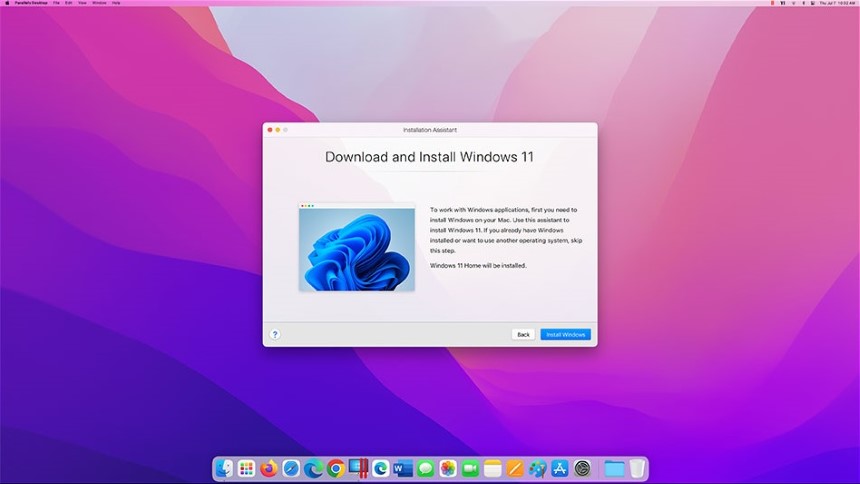Click "Windows 11 Home will be installed." text
Viewport: 860px width, 484px height.
[478, 266]
